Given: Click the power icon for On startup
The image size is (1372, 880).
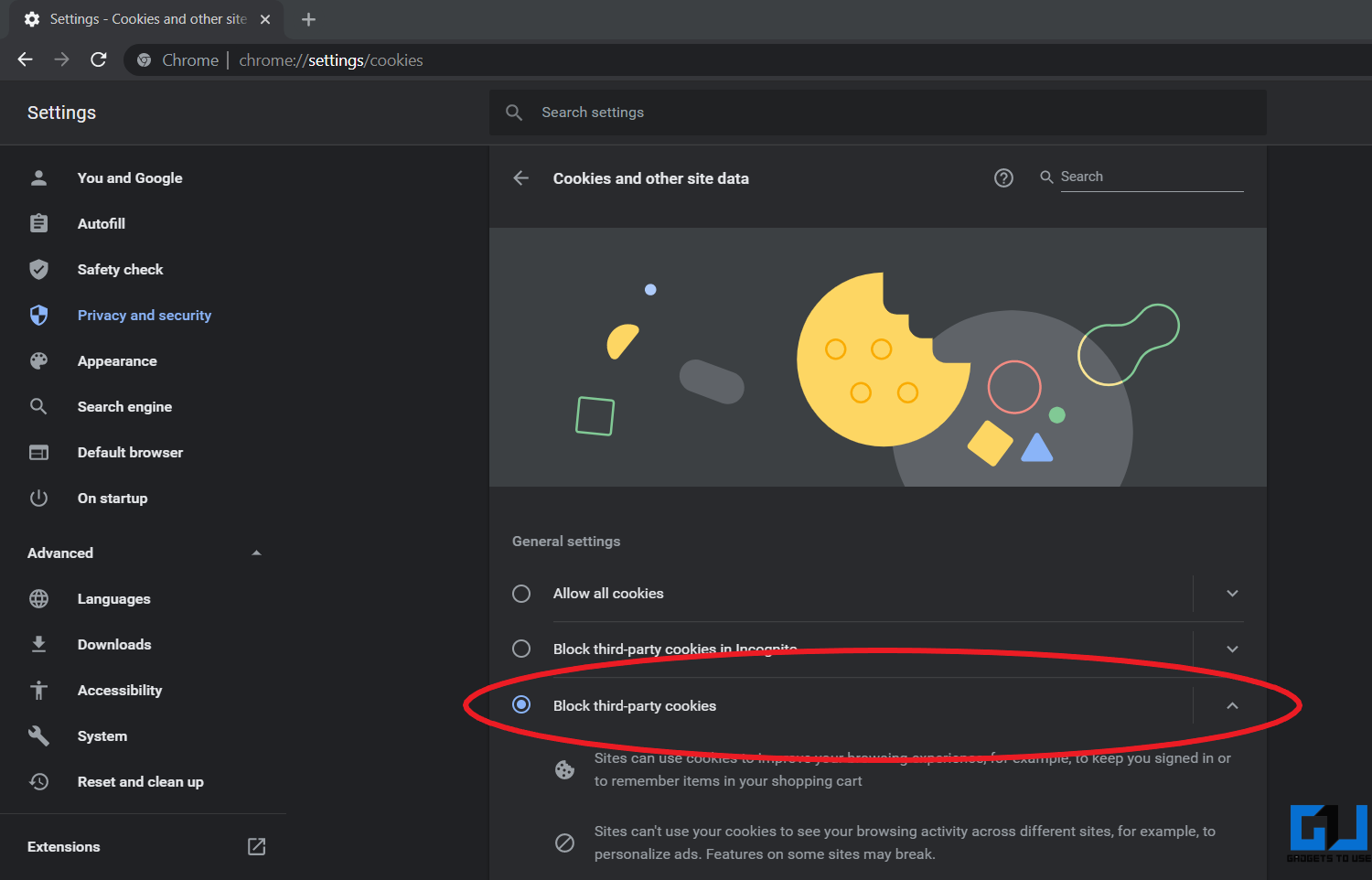Looking at the screenshot, I should click(x=38, y=498).
